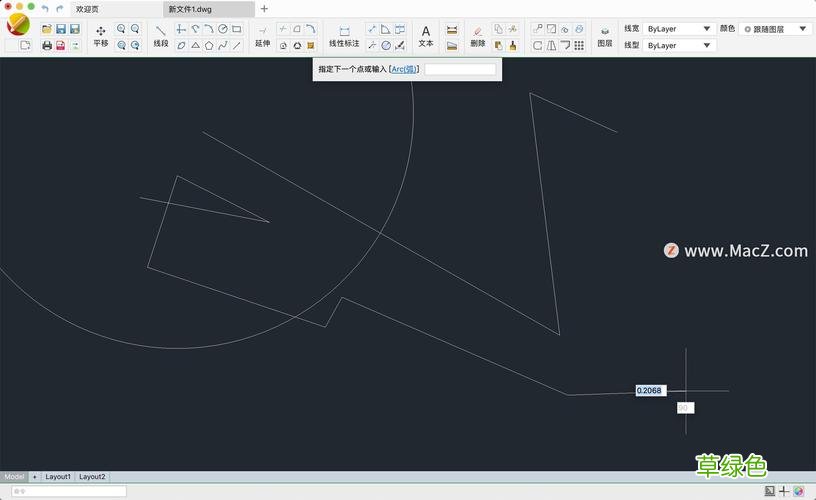The image size is (816, 500).
Task: Click the 平移 pan tool
Action: click(x=100, y=36)
